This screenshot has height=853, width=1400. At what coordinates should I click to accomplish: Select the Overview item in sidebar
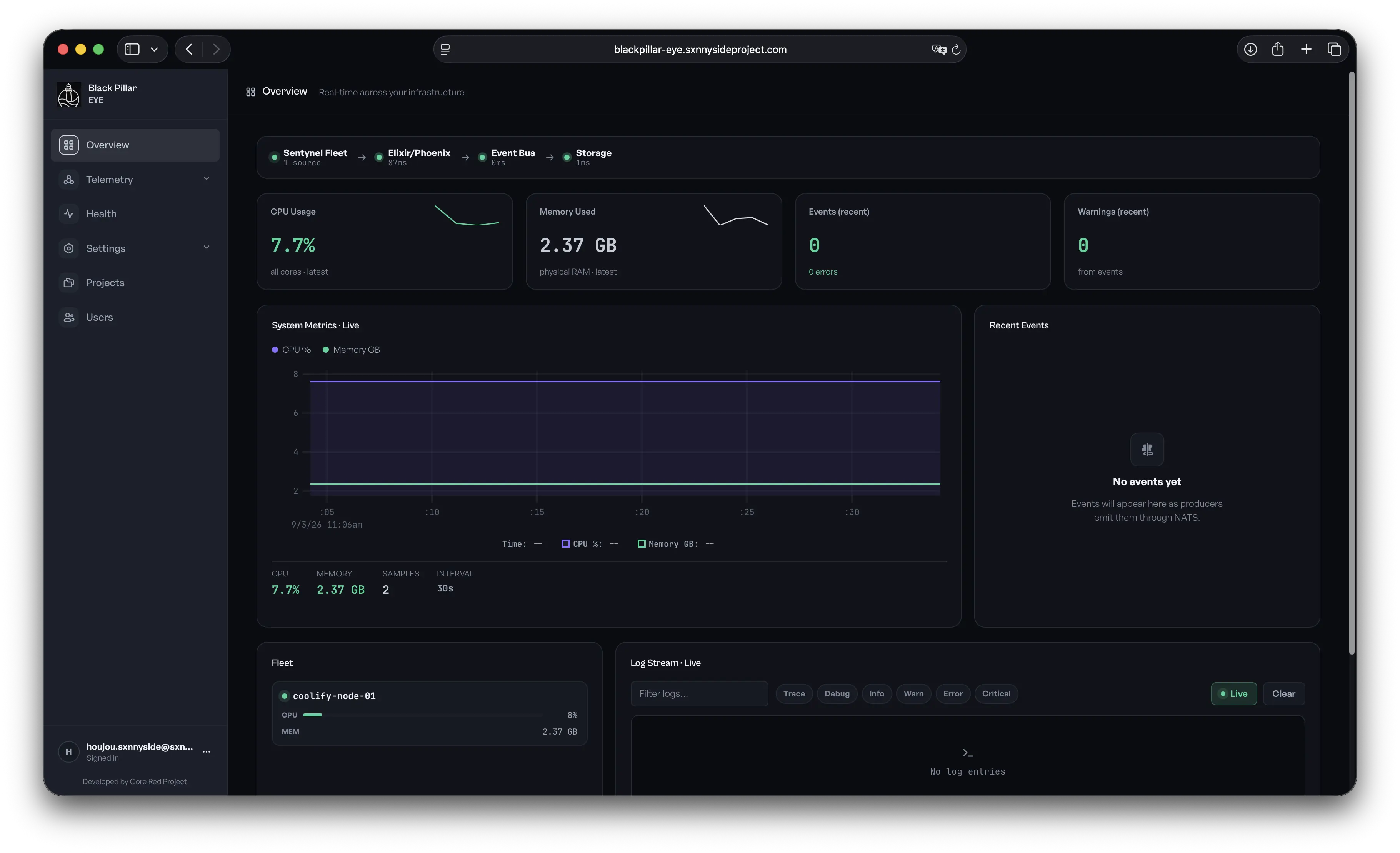point(135,145)
